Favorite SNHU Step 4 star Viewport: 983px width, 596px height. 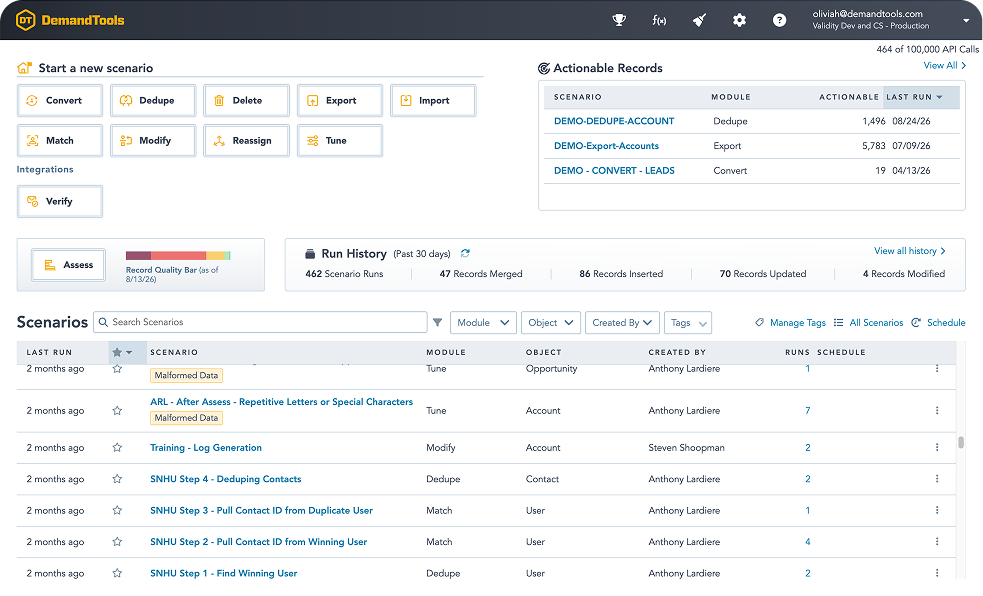click(117, 479)
